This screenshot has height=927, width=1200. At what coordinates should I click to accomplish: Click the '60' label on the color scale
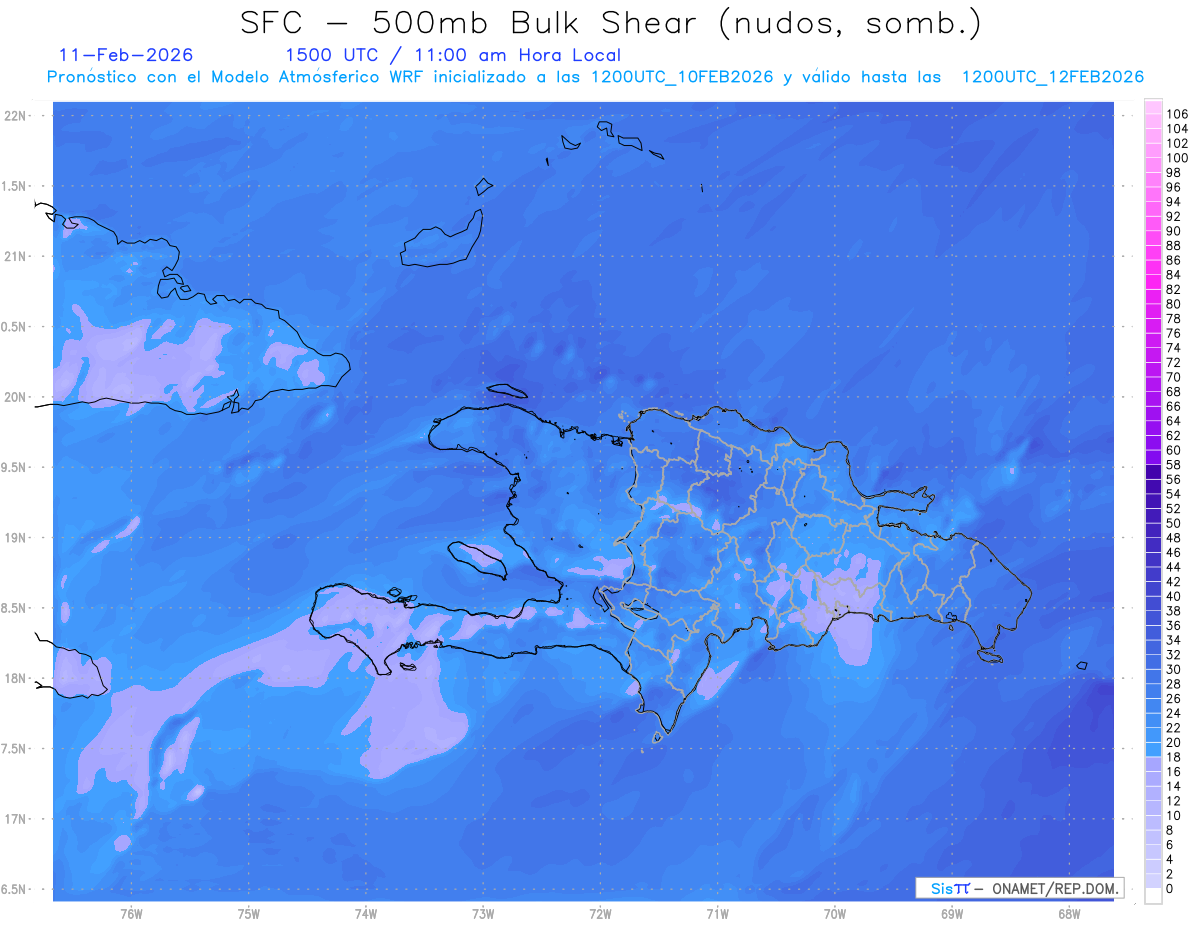point(1174,450)
